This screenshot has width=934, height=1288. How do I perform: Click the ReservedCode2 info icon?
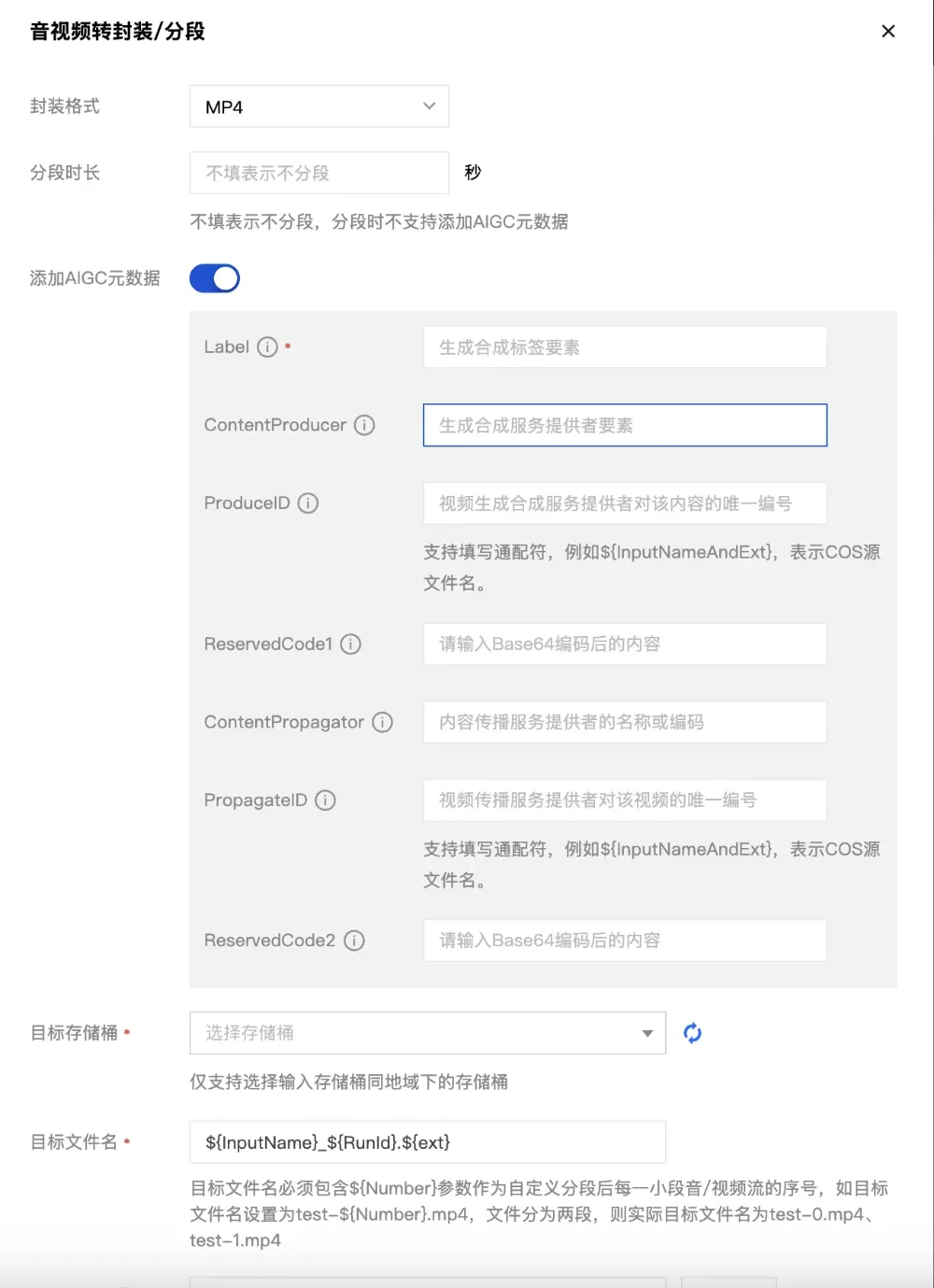354,941
